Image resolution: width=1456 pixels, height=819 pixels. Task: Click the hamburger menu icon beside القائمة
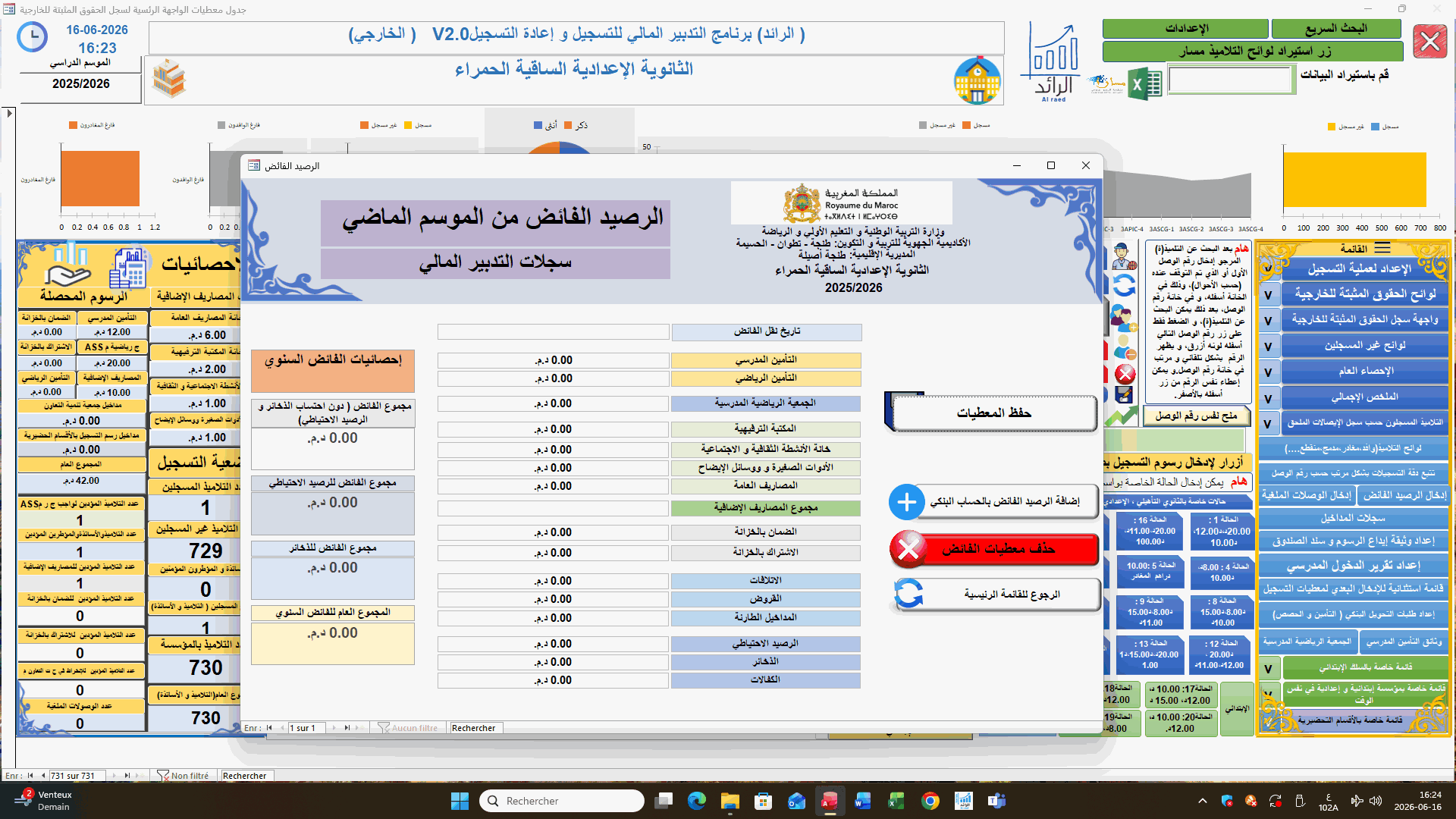click(x=1382, y=249)
